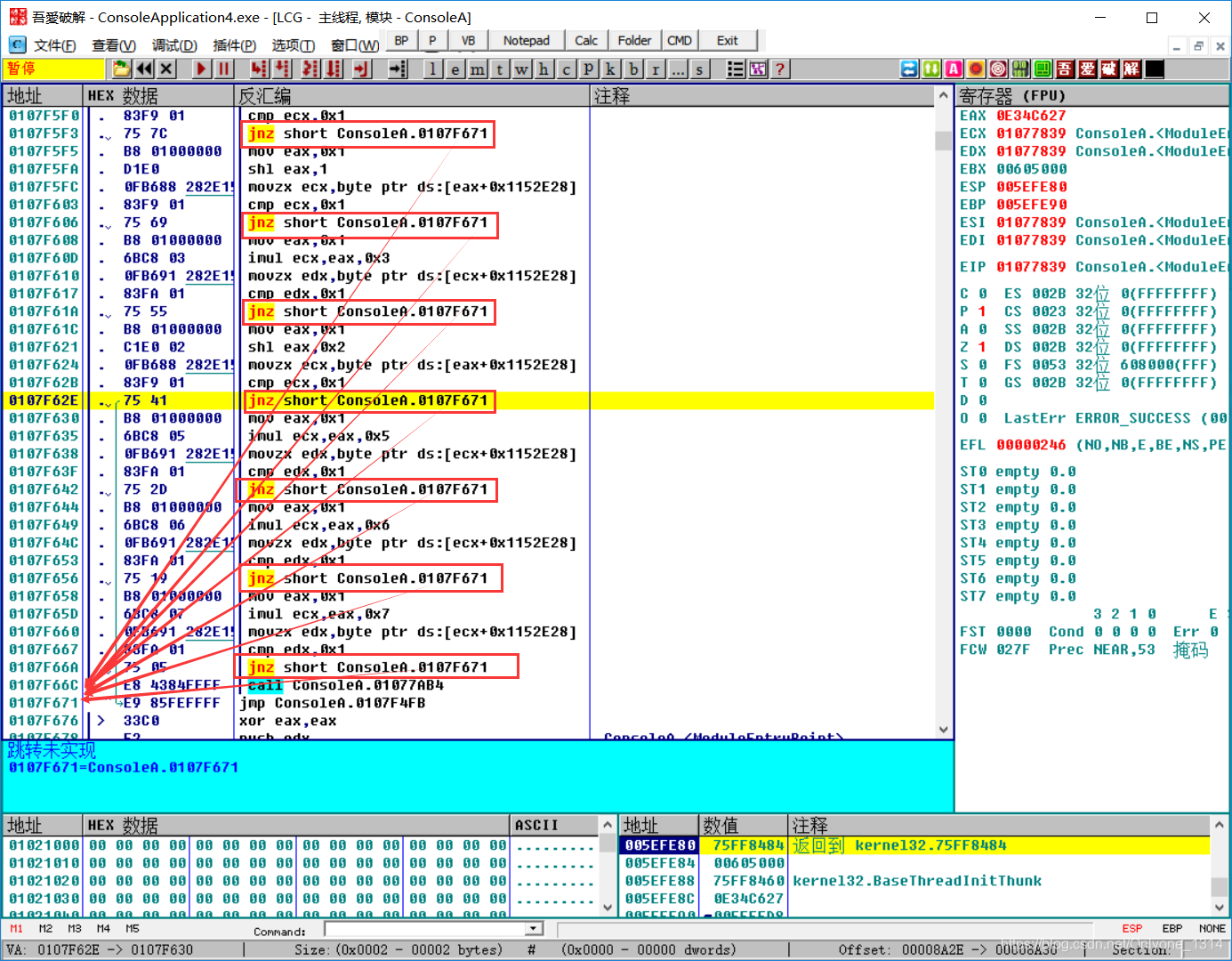Click the Calc button
The image size is (1232, 961).
coord(586,40)
